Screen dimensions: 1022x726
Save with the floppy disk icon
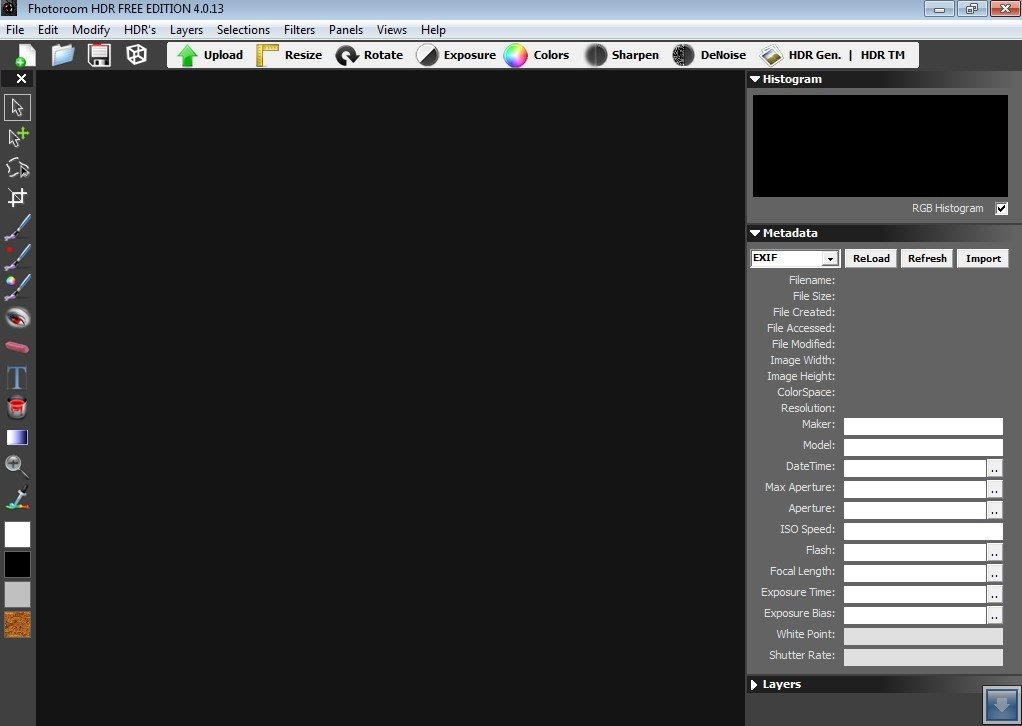point(99,55)
